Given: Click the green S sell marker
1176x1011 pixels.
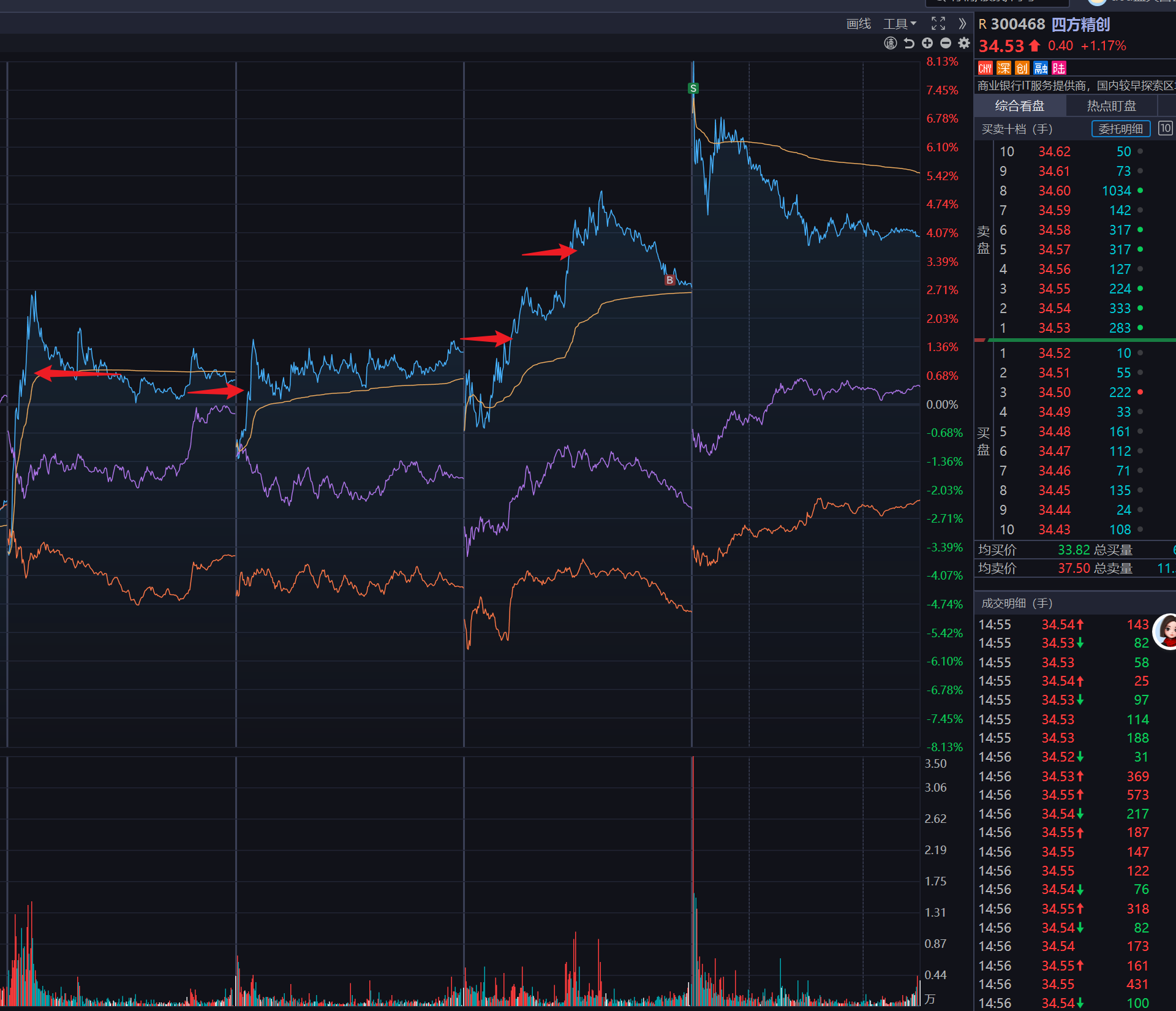Looking at the screenshot, I should coord(693,88).
